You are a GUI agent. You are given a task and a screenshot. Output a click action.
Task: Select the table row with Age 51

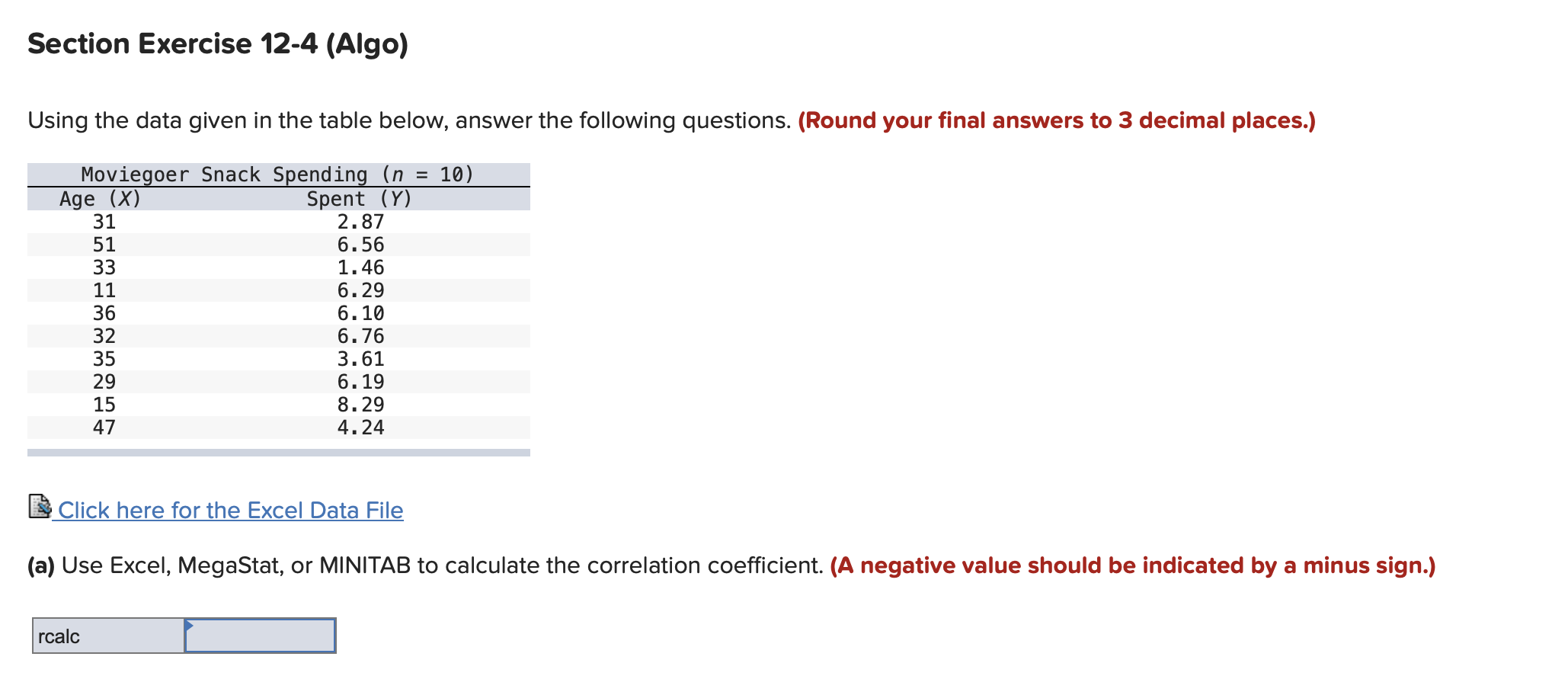point(229,244)
